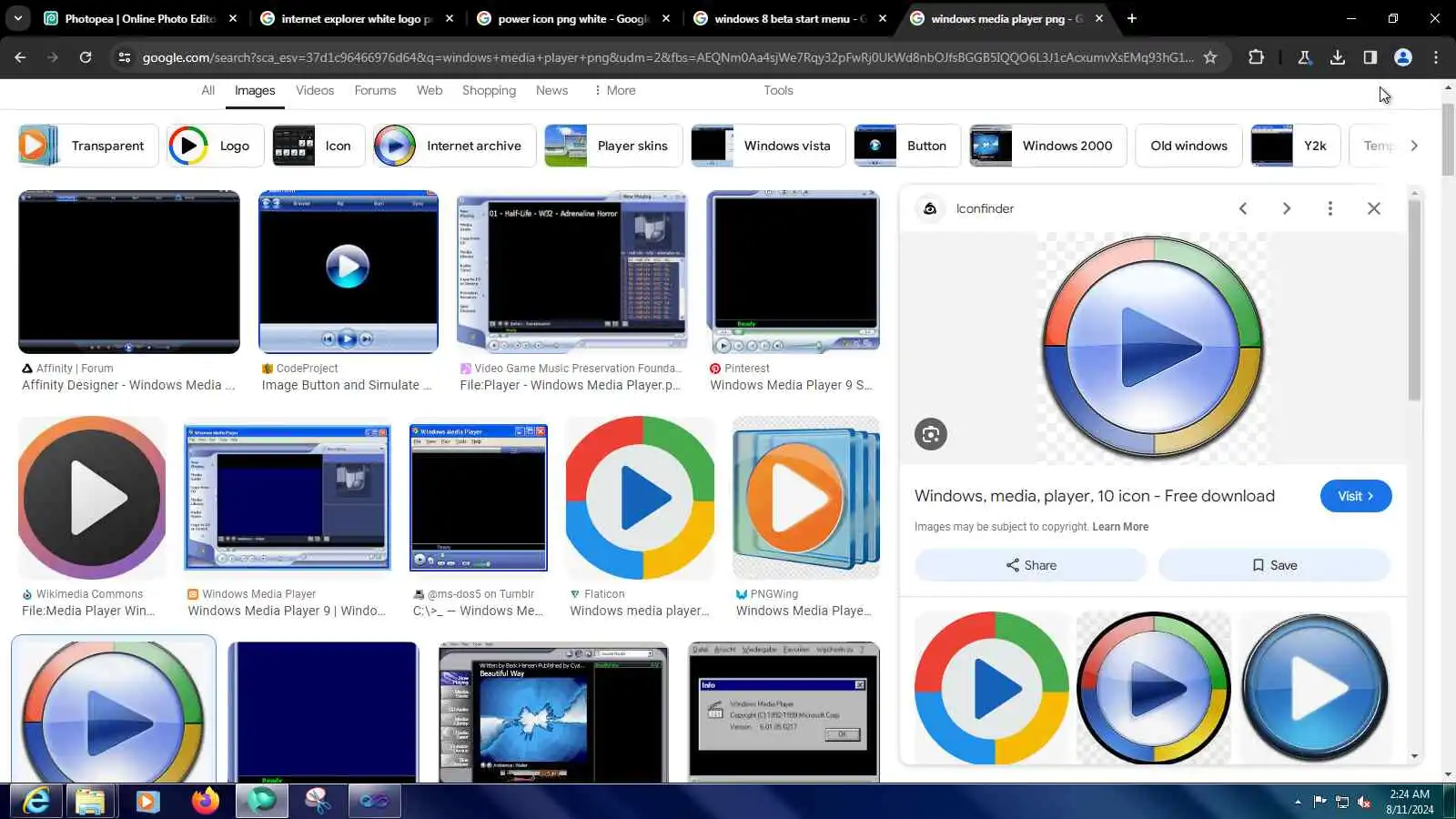Open Chrome tab search dropdown
1456x819 pixels.
pyautogui.click(x=18, y=18)
